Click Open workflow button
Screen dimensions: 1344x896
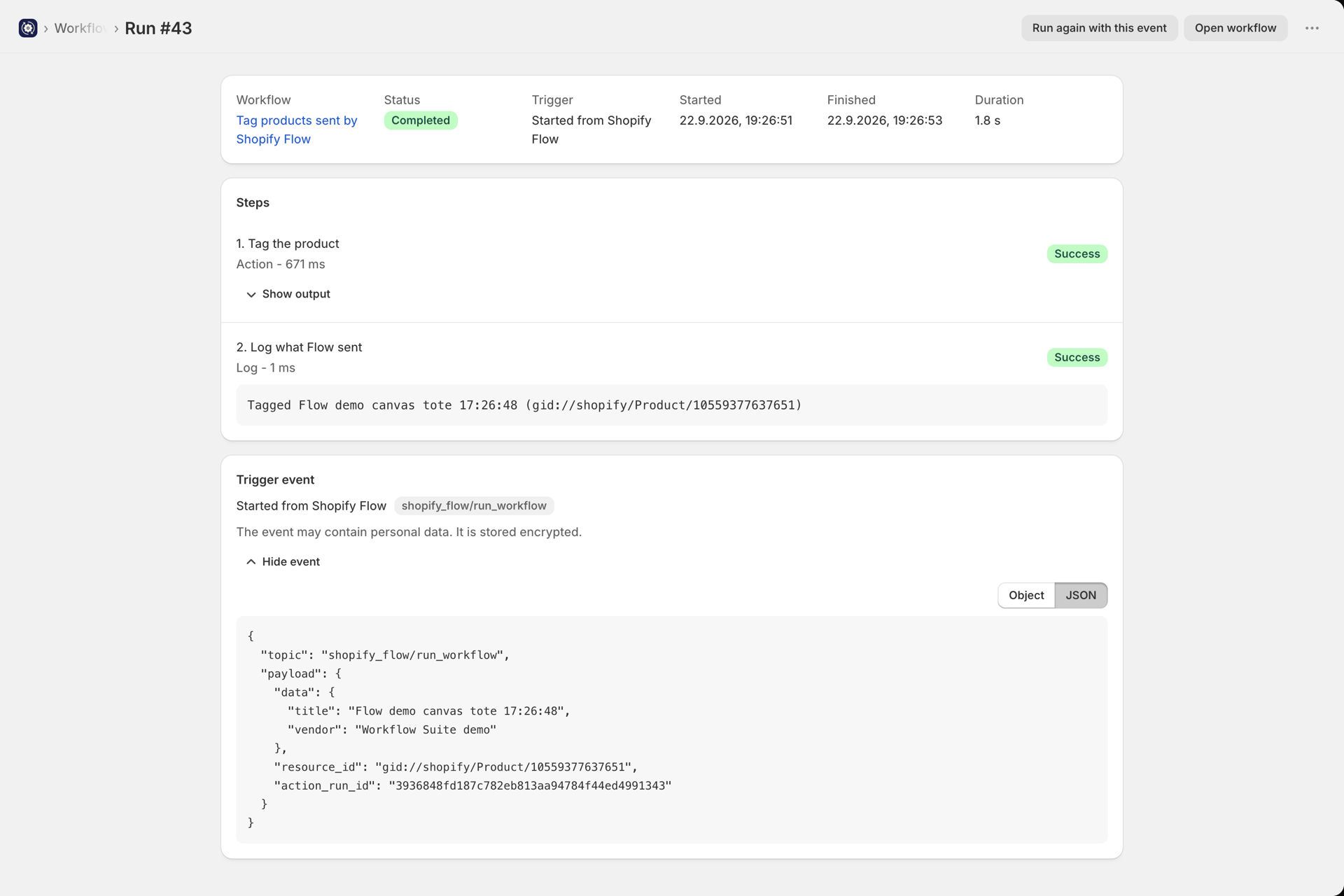1235,28
